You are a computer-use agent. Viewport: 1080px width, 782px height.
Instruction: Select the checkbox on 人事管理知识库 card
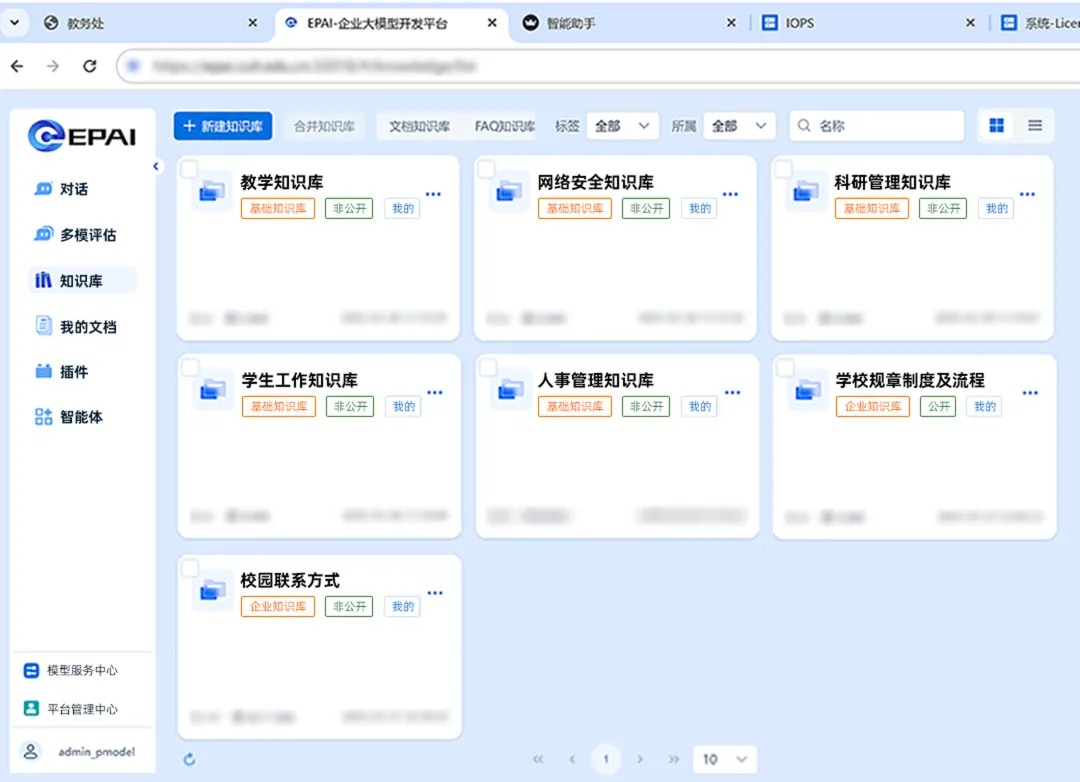tap(487, 365)
